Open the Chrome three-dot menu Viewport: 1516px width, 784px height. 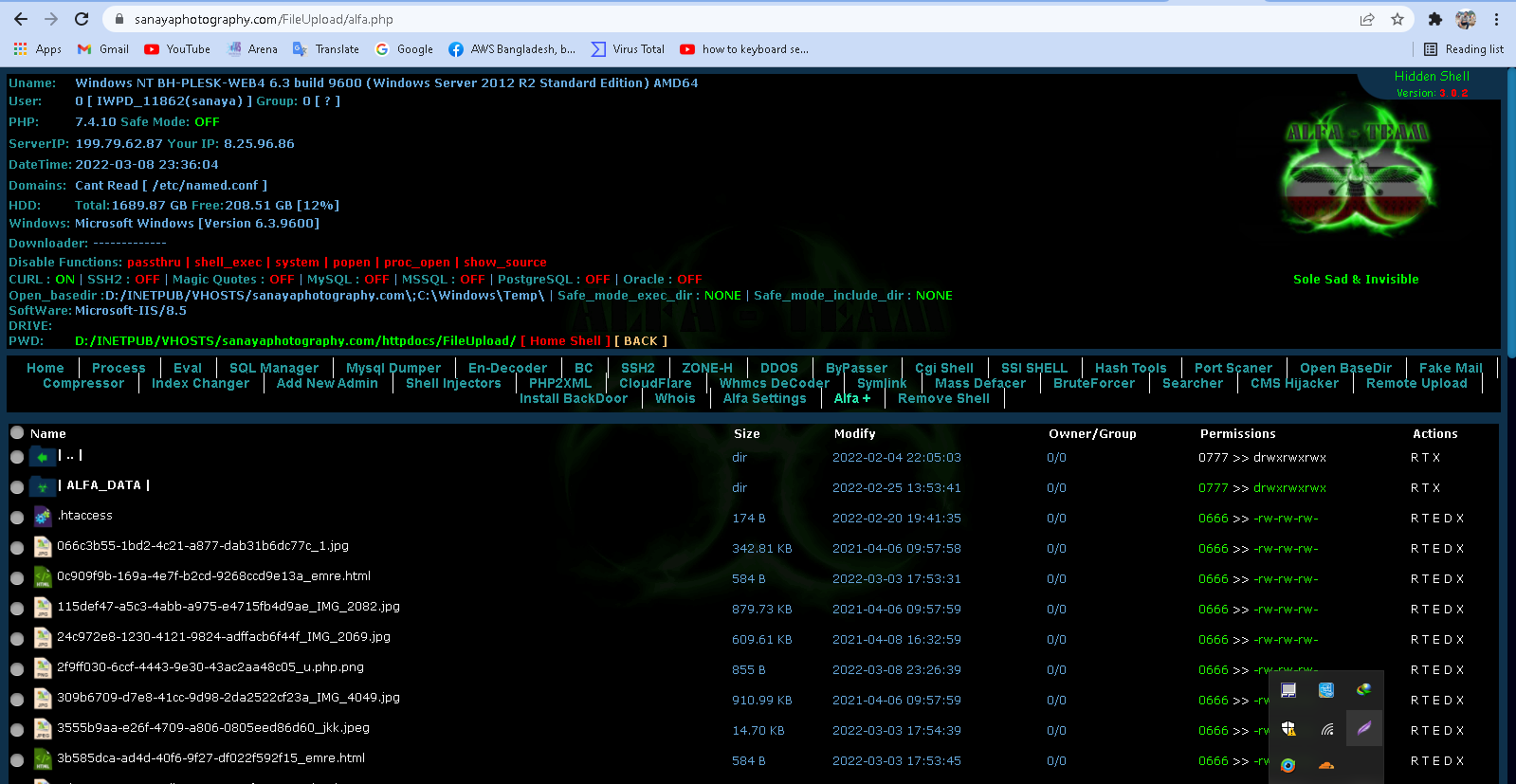click(x=1496, y=19)
